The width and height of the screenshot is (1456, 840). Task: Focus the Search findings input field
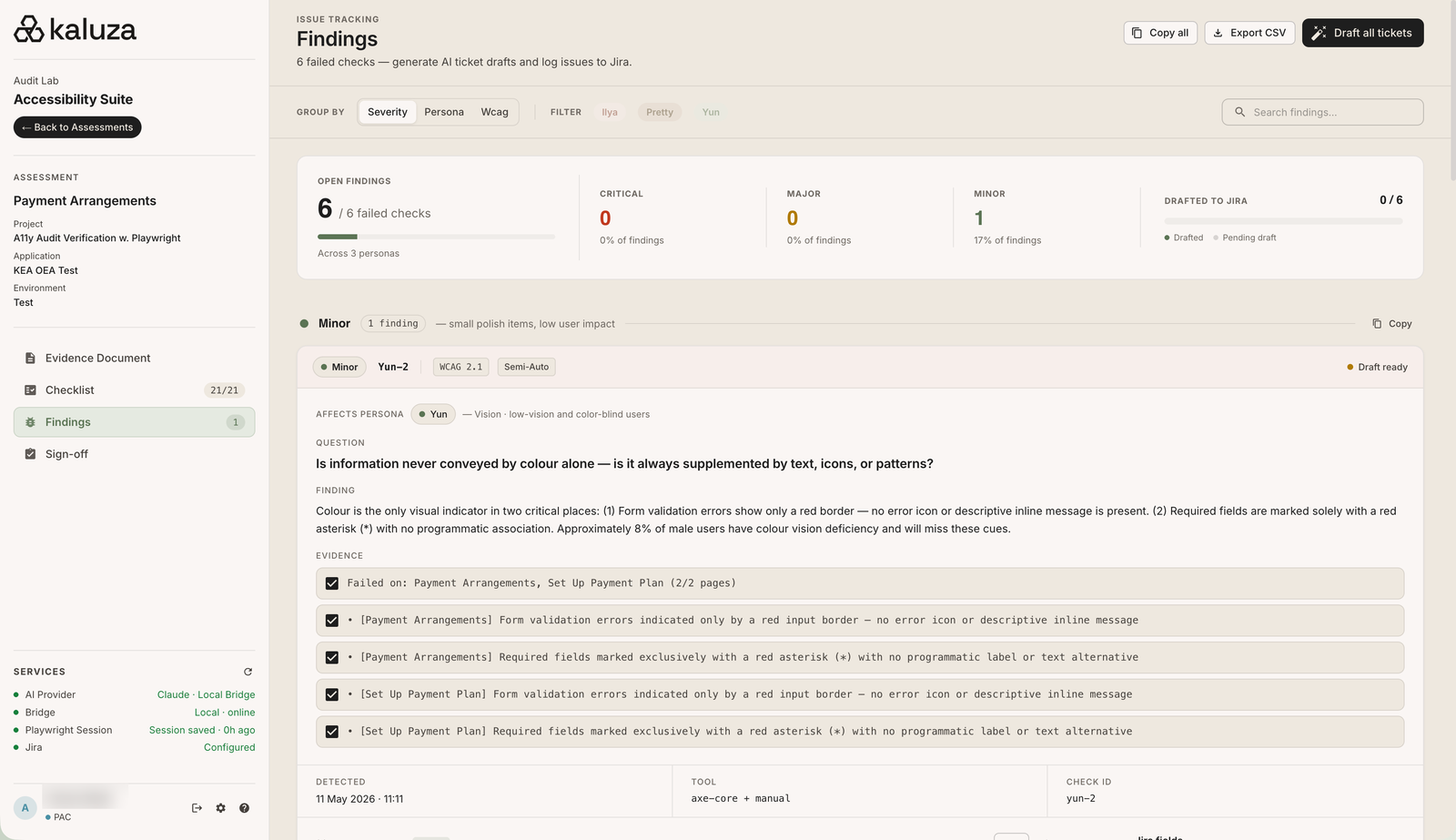pyautogui.click(x=1322, y=112)
